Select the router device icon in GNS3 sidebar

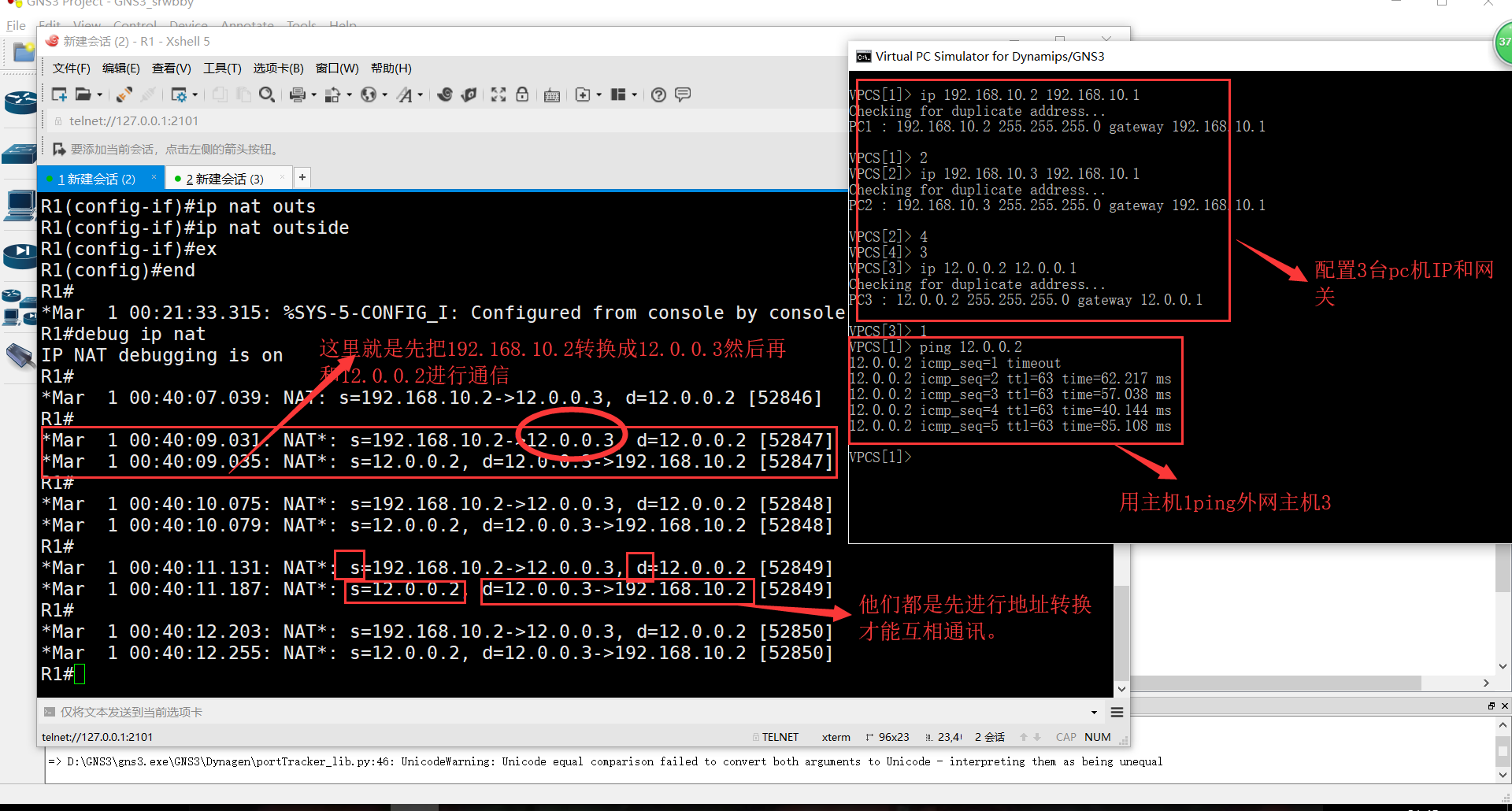[20, 102]
